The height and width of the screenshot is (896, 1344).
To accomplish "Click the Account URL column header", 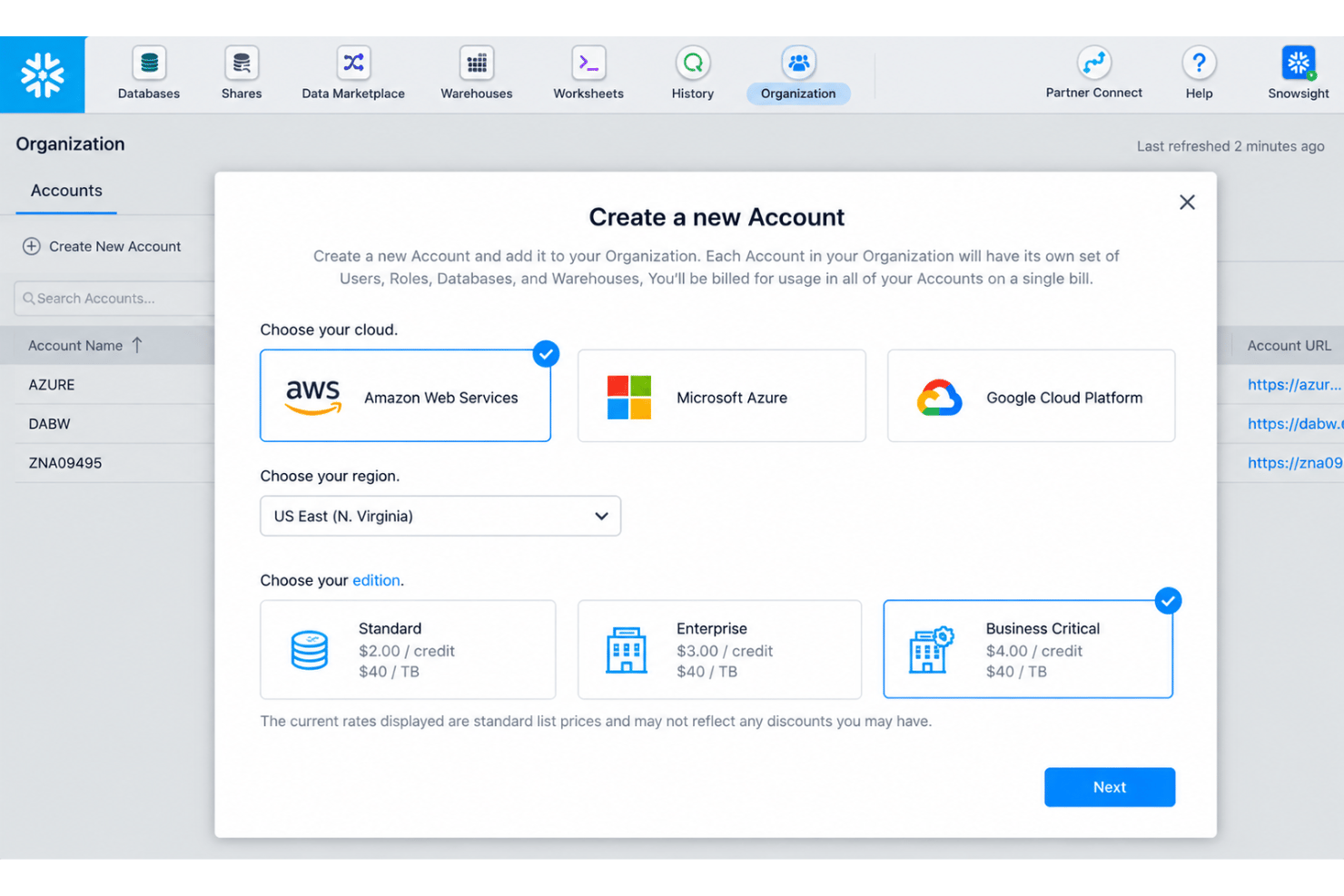I will pyautogui.click(x=1289, y=345).
